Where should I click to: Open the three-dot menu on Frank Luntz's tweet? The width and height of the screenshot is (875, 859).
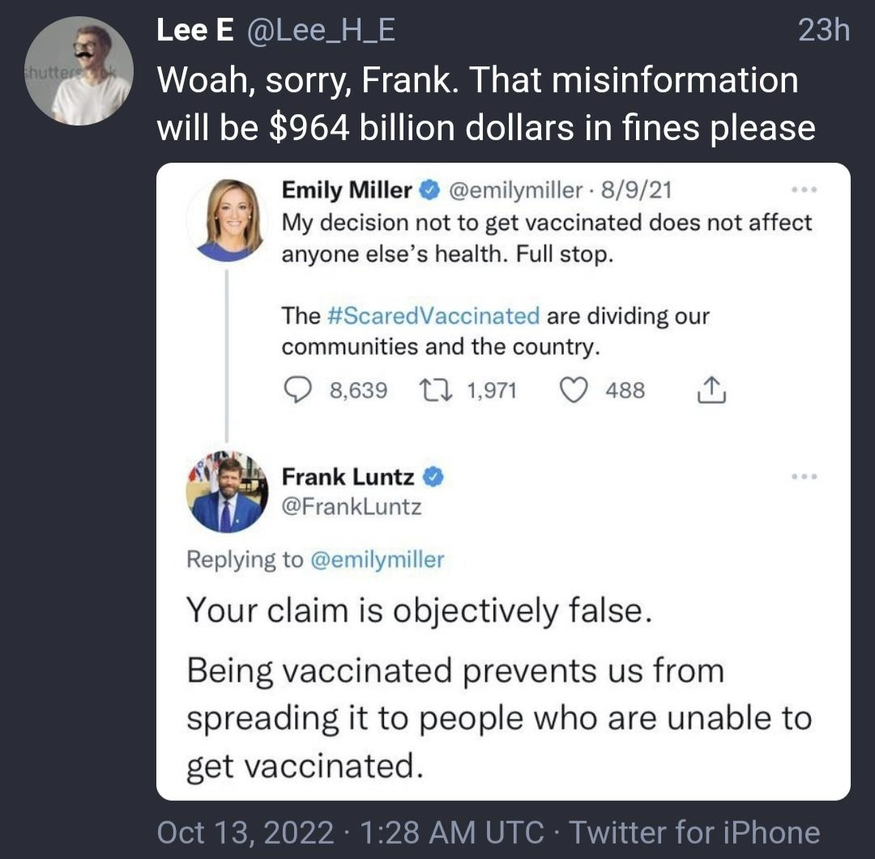pyautogui.click(x=802, y=477)
